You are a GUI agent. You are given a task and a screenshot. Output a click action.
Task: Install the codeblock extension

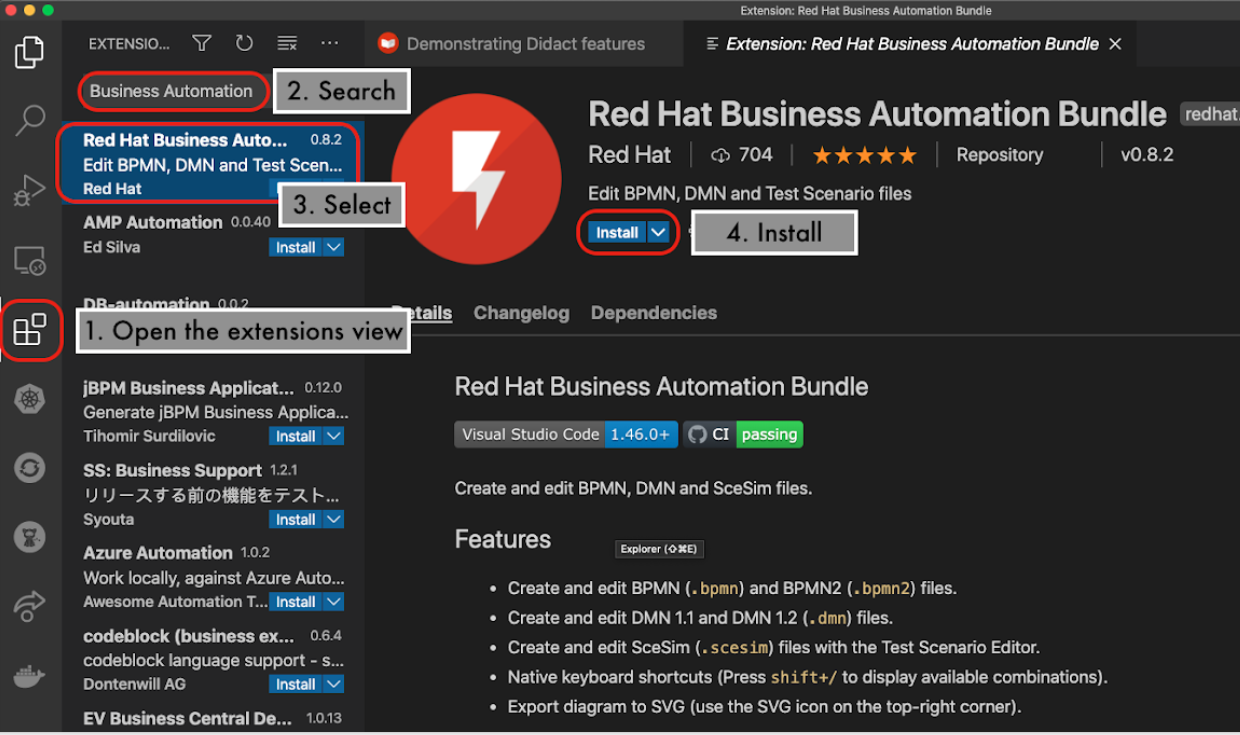click(x=296, y=684)
